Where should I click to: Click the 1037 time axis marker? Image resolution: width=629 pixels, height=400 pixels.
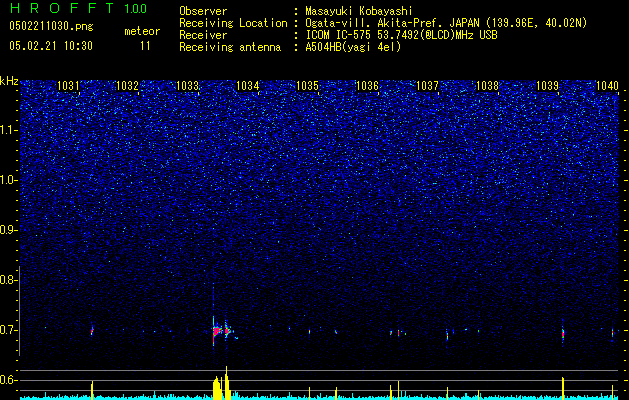(x=428, y=86)
